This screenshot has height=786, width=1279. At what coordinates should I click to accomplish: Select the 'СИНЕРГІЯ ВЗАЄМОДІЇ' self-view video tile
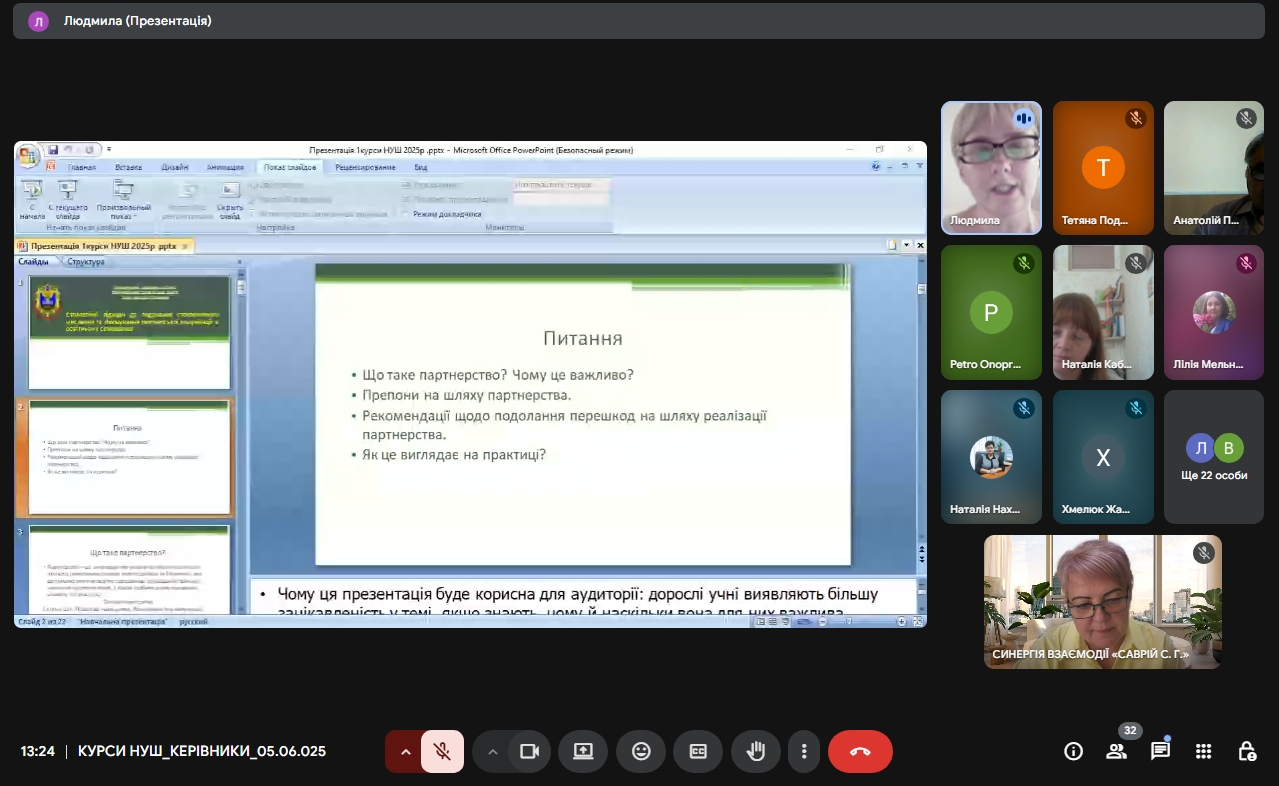tap(1102, 601)
